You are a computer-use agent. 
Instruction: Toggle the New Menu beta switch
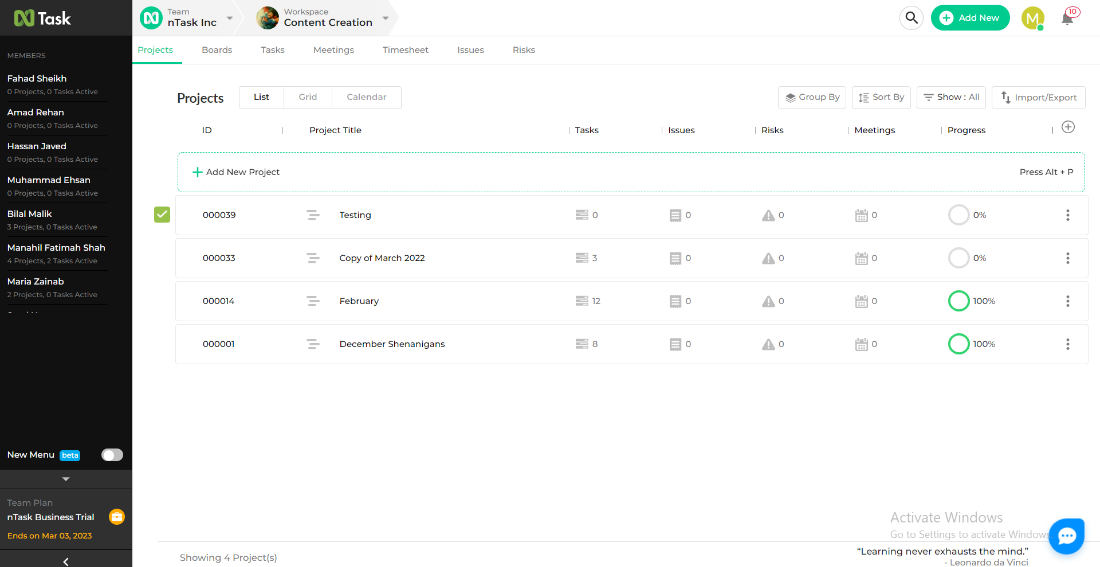tap(112, 455)
